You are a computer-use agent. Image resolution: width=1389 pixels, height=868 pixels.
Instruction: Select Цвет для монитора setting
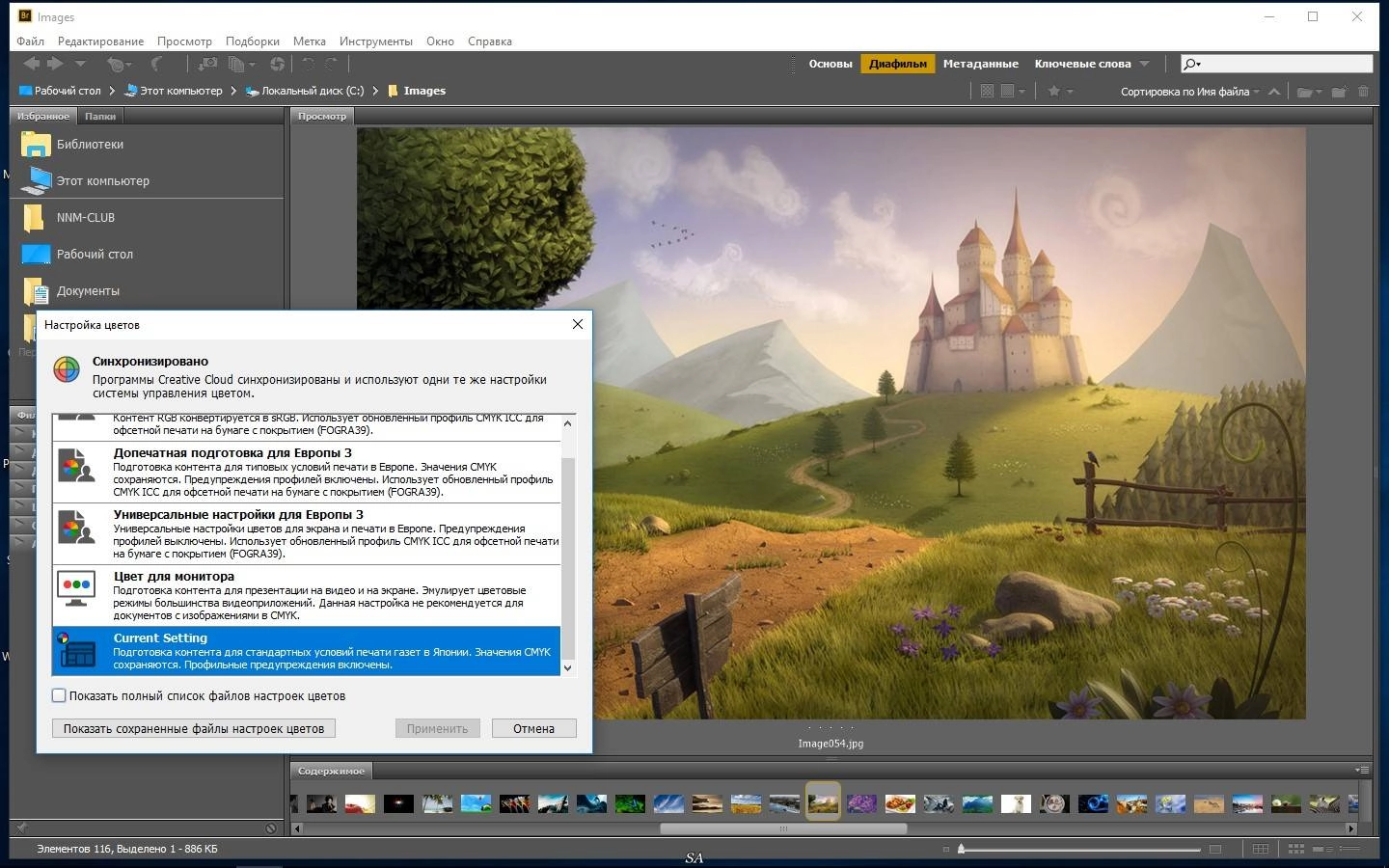pos(307,595)
